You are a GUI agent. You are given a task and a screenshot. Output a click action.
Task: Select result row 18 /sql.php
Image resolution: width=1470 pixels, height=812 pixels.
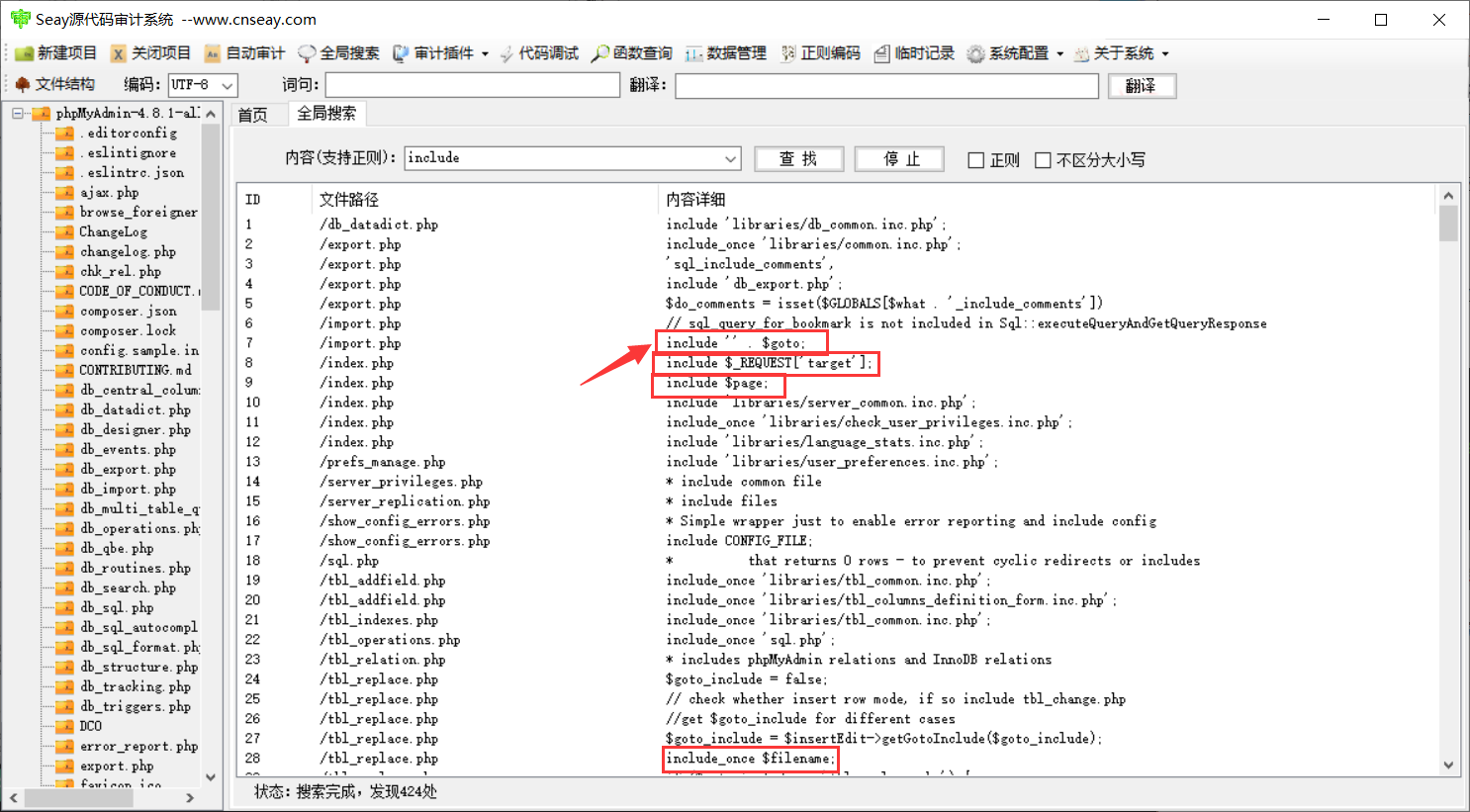836,561
